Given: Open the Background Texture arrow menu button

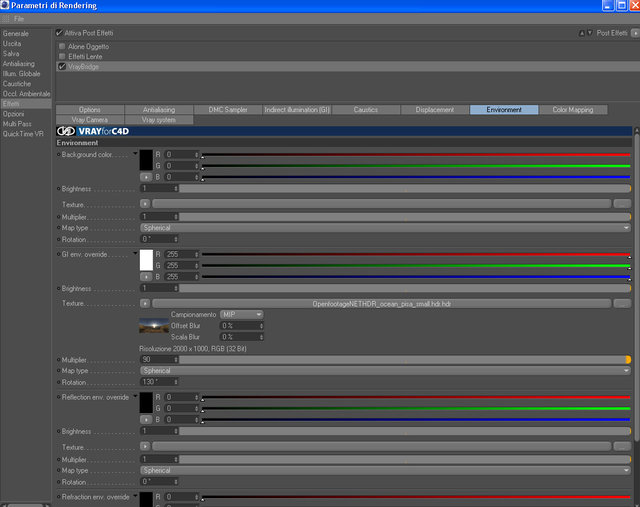Looking at the screenshot, I should click(145, 203).
